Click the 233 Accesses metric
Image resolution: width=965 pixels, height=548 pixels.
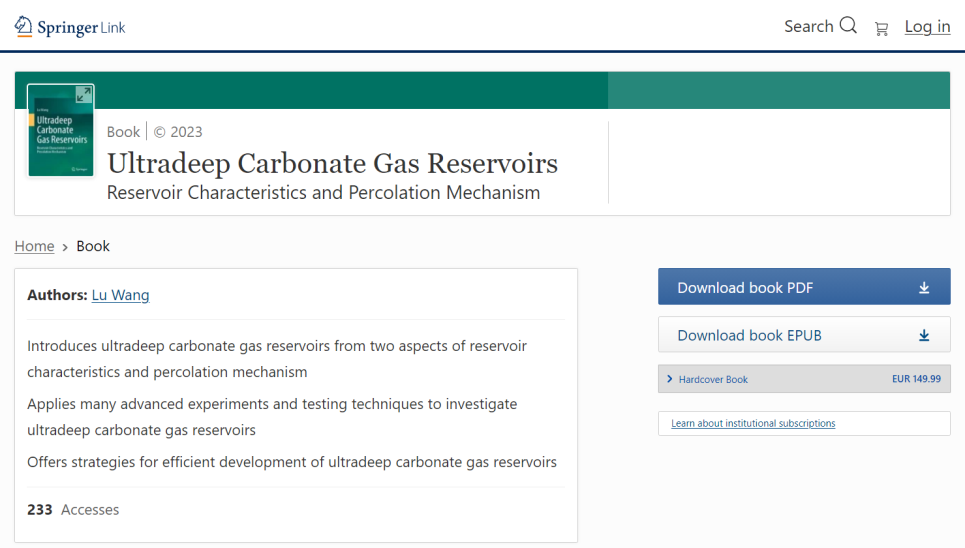73,510
